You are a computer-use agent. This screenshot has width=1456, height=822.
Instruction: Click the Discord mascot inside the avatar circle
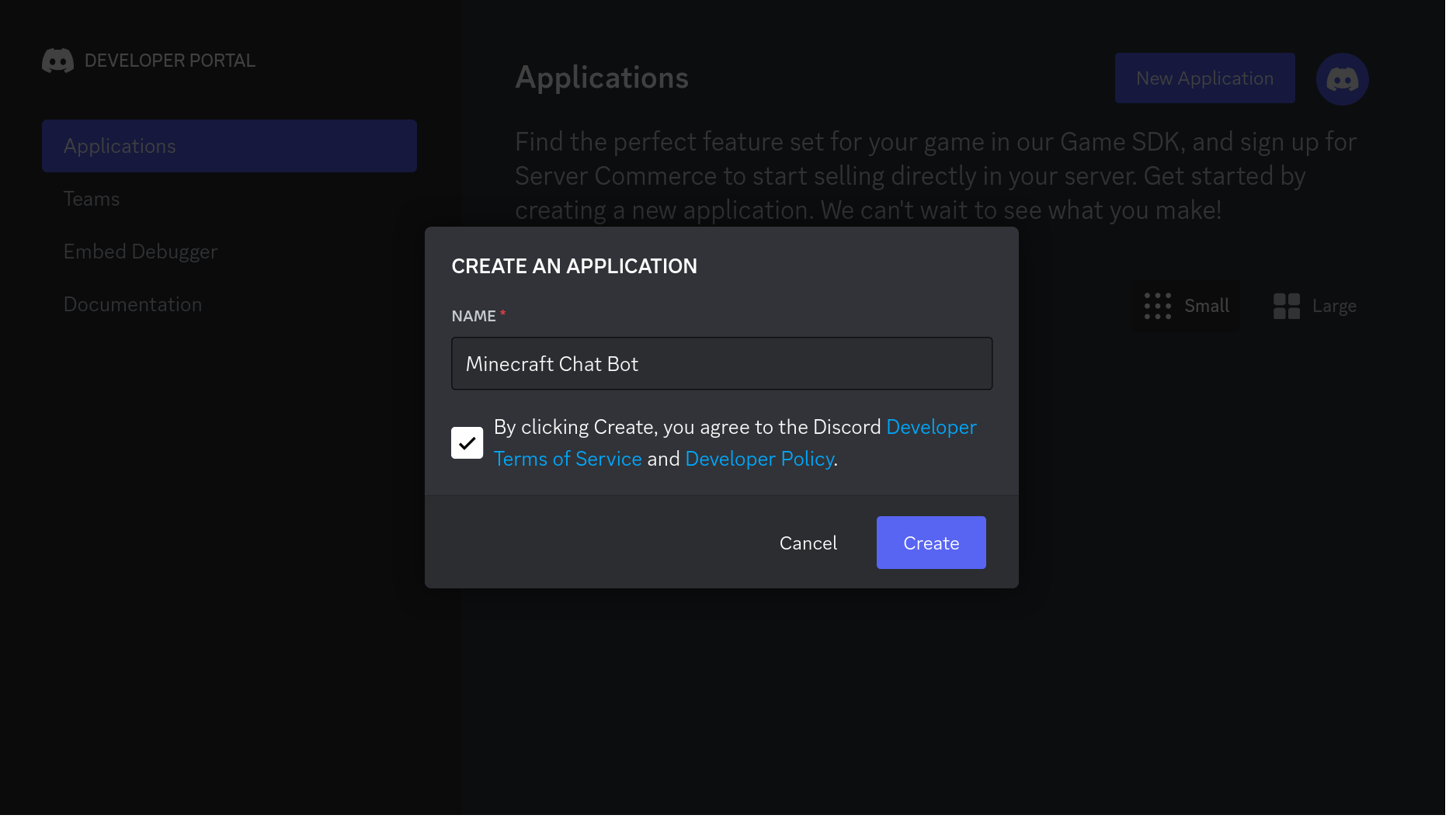(x=1343, y=78)
